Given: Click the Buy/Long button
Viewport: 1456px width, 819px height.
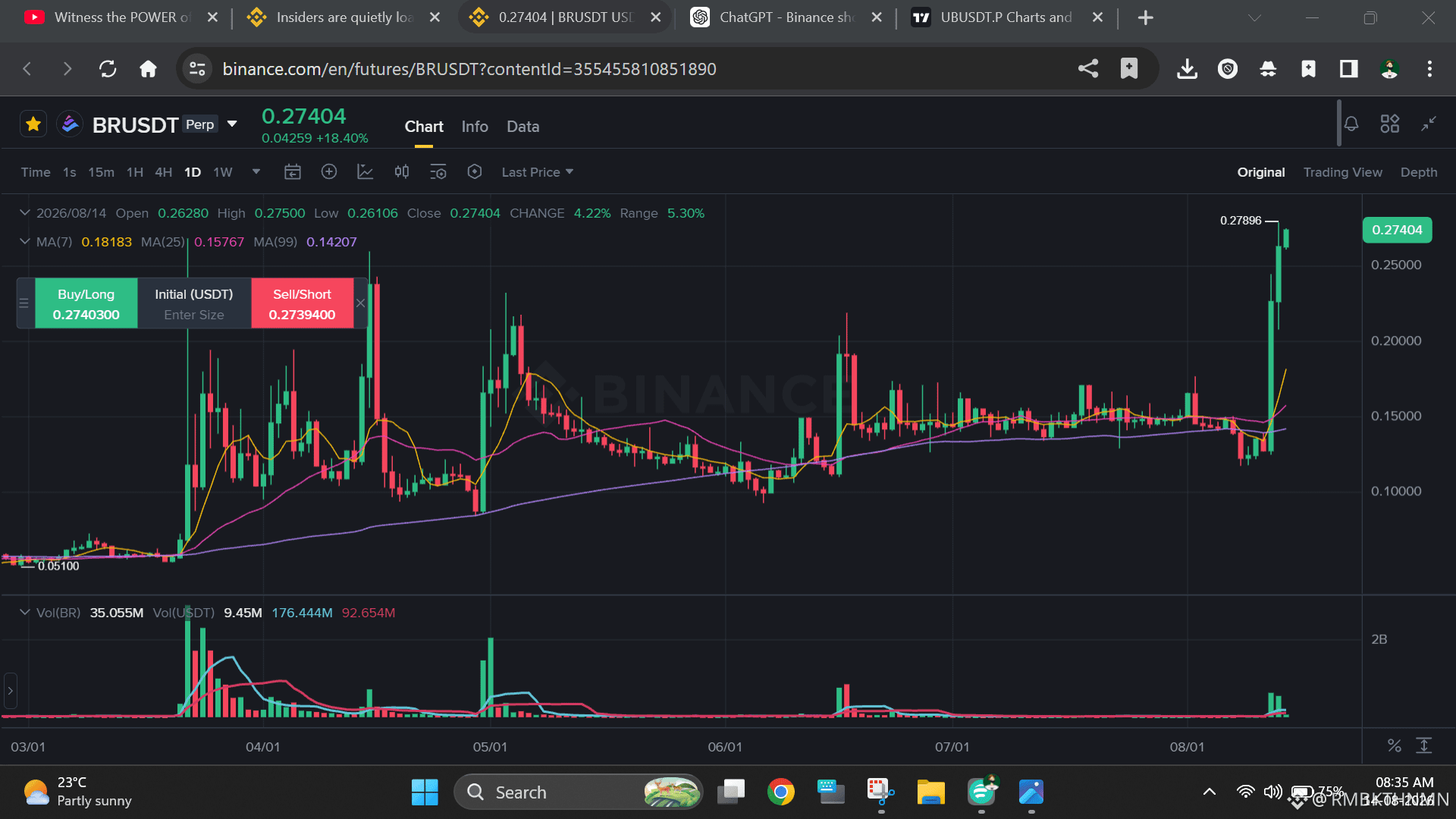Looking at the screenshot, I should pos(86,303).
